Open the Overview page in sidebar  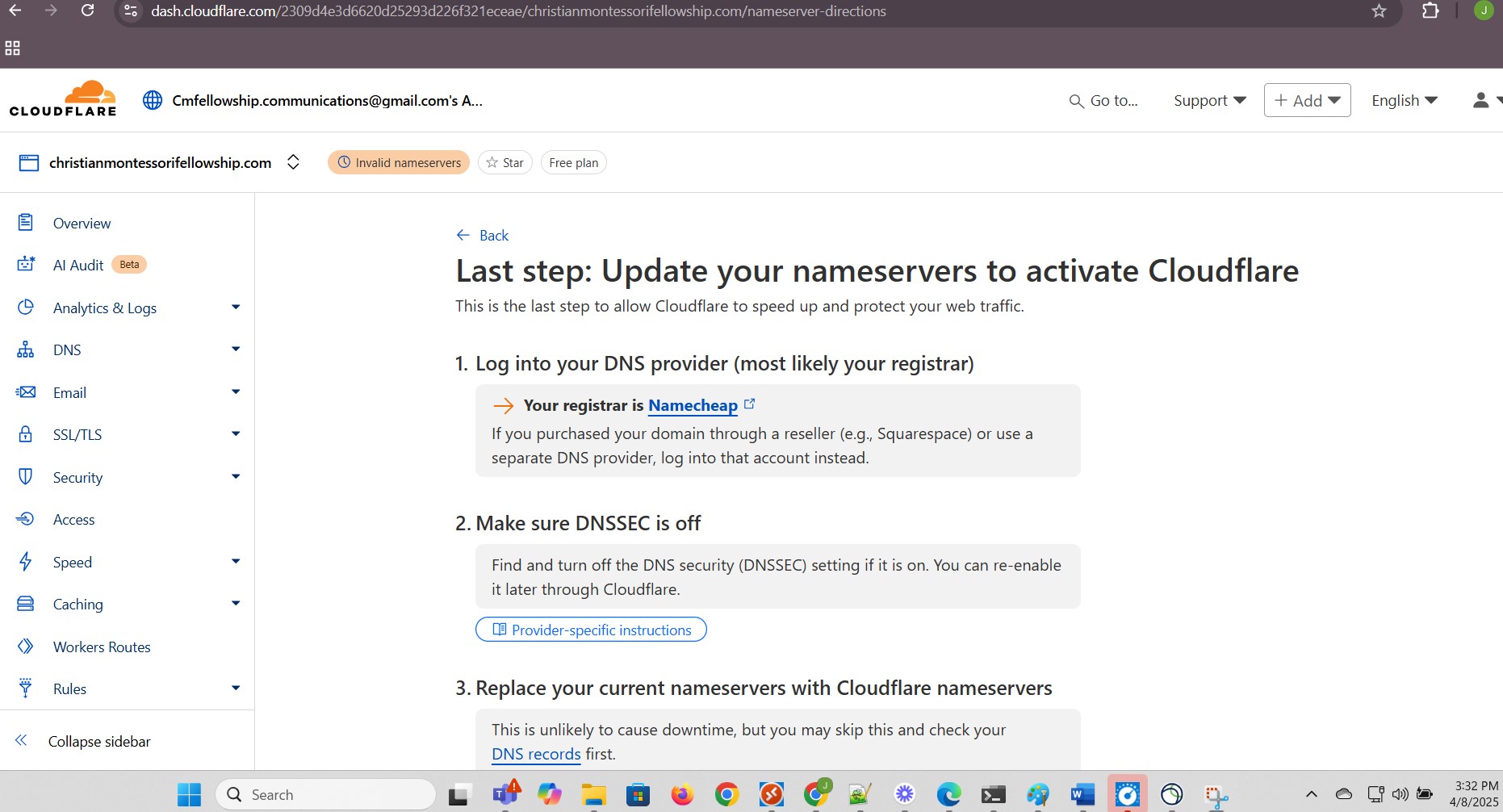pos(82,224)
